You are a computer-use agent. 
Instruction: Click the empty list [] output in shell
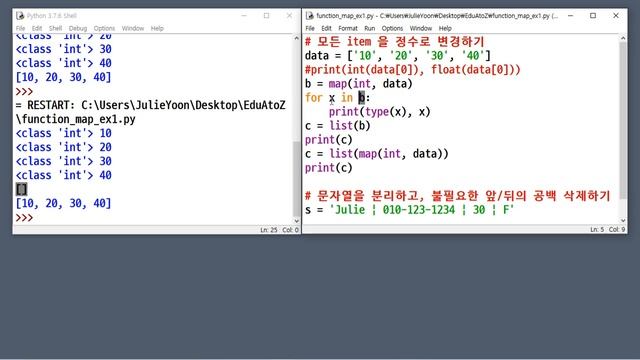(22, 189)
